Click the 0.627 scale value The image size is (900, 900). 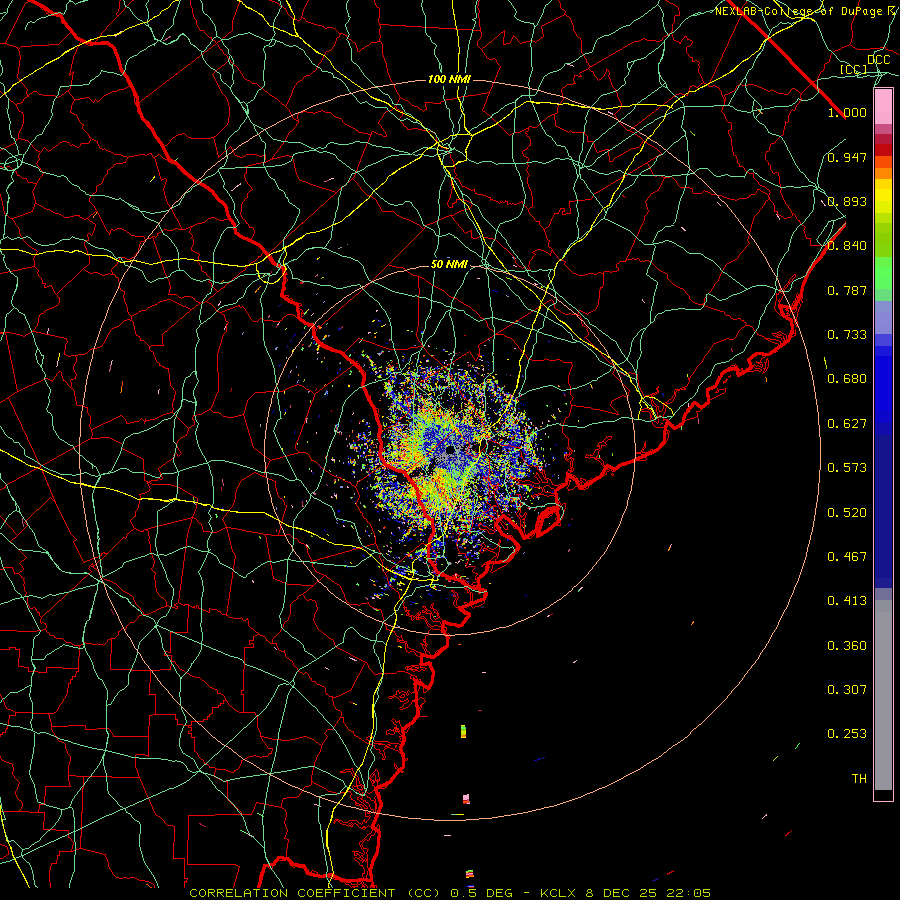[847, 424]
